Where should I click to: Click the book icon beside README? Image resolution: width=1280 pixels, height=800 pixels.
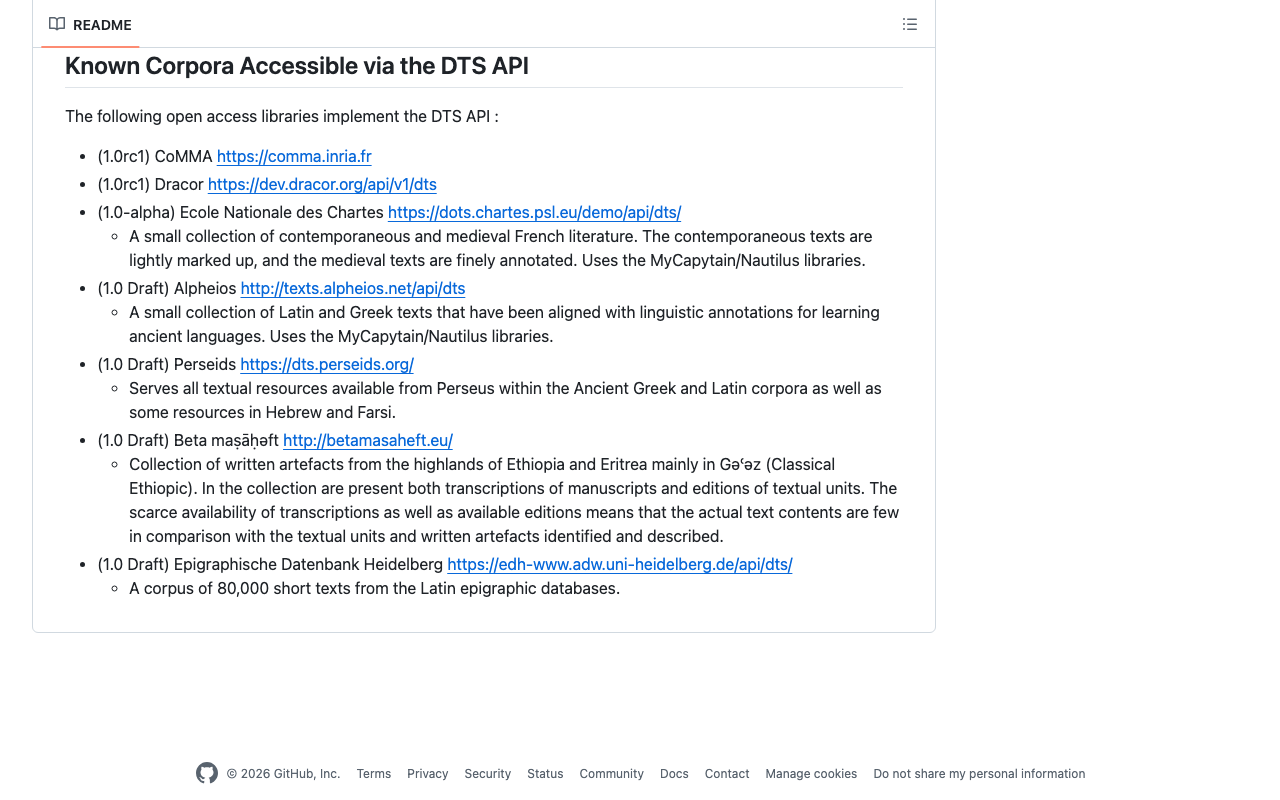pos(56,23)
